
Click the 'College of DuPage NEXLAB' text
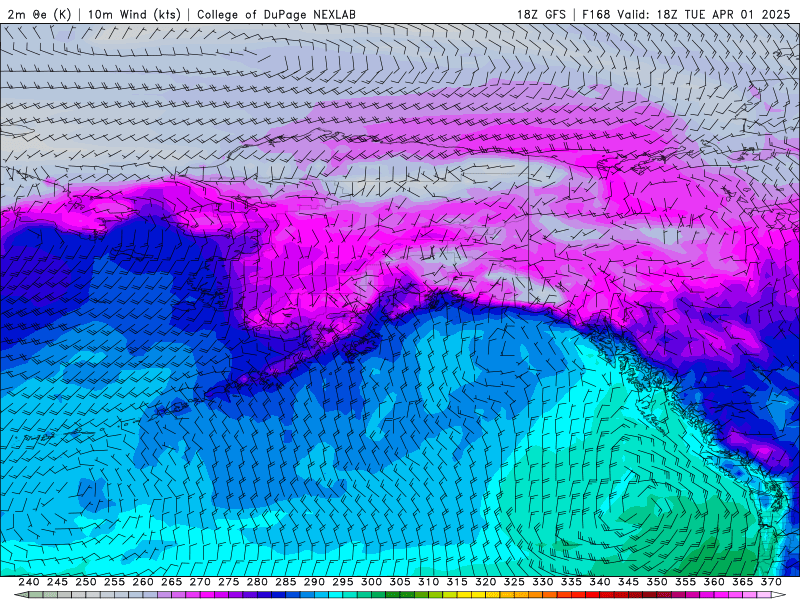[276, 14]
